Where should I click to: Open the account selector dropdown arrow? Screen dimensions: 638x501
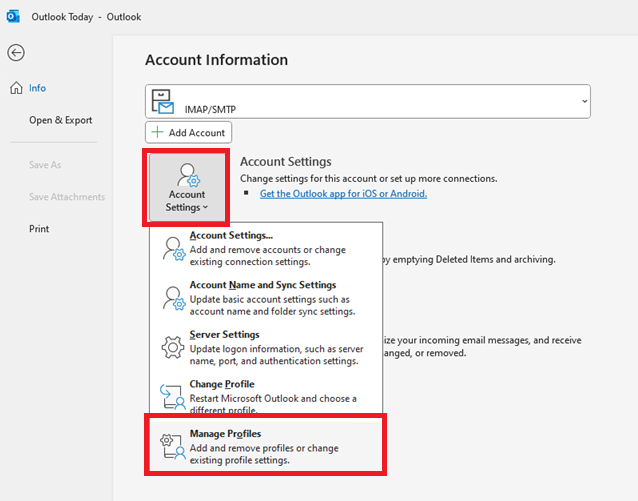pyautogui.click(x=584, y=101)
